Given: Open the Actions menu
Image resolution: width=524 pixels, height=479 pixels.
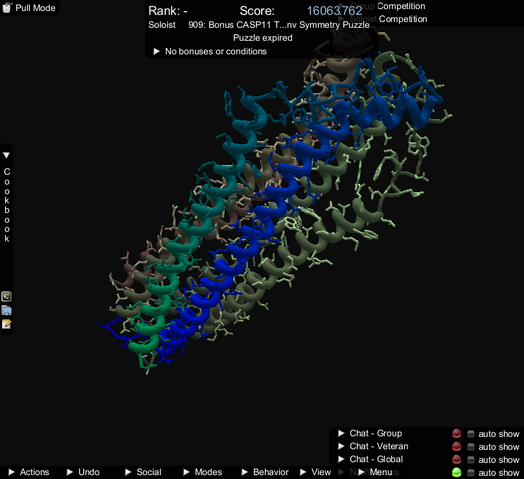Looking at the screenshot, I should point(29,472).
